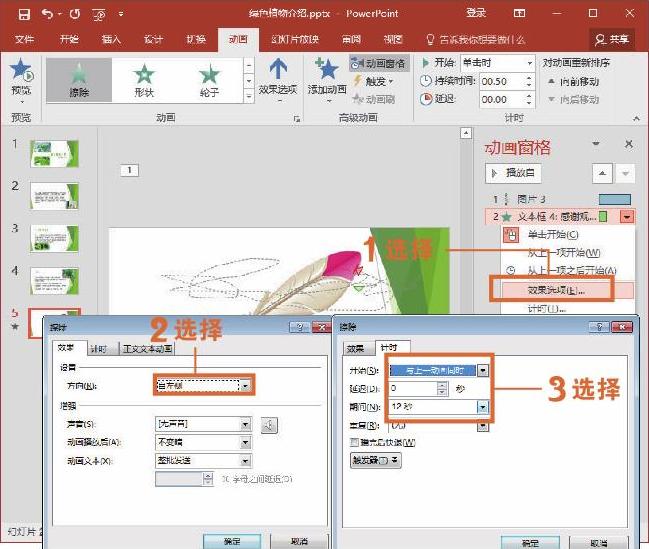
Task: Click the 持续时间 field showing 00.50
Action: point(501,81)
